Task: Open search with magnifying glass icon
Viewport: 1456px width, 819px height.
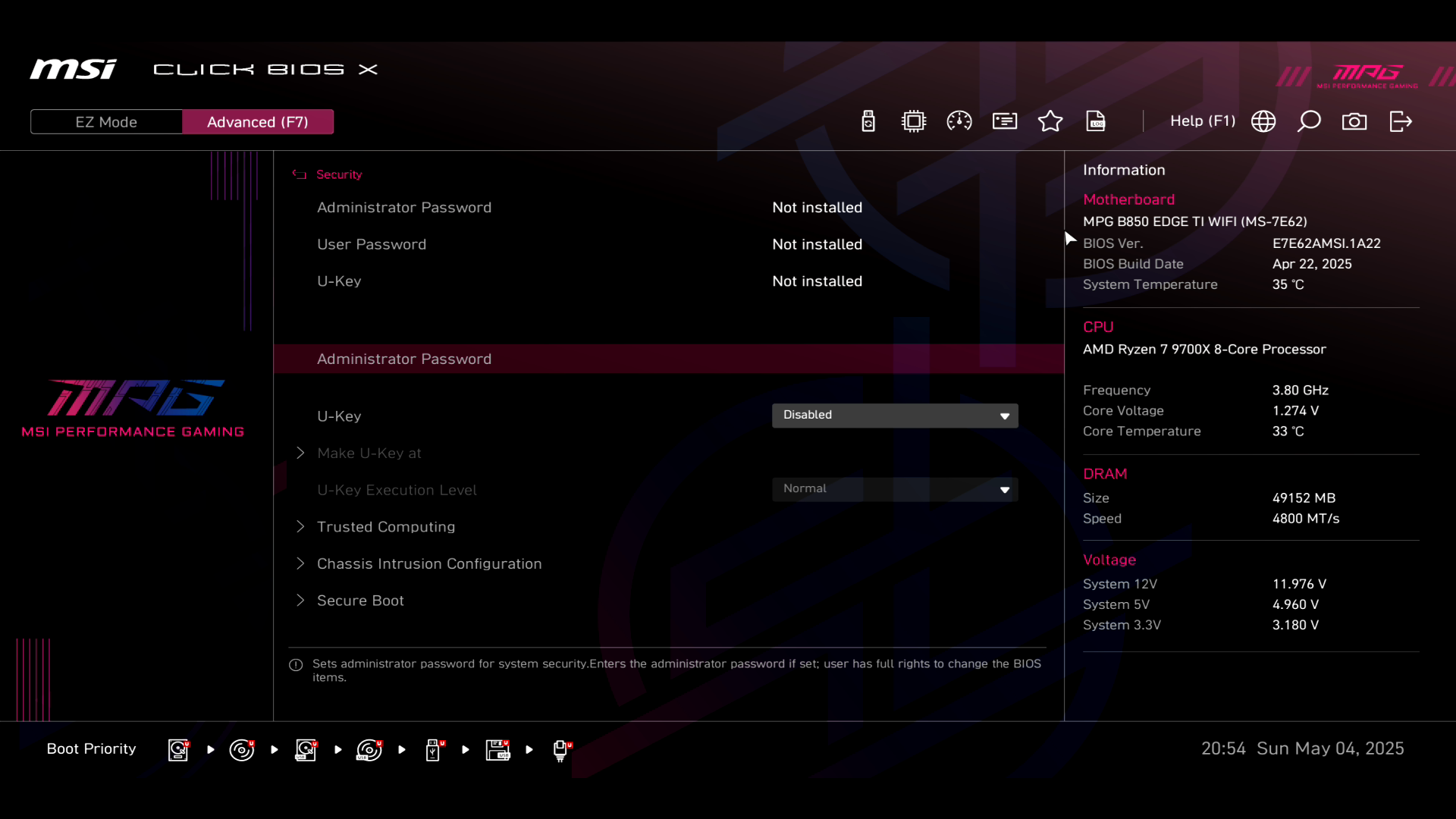Action: [1309, 121]
